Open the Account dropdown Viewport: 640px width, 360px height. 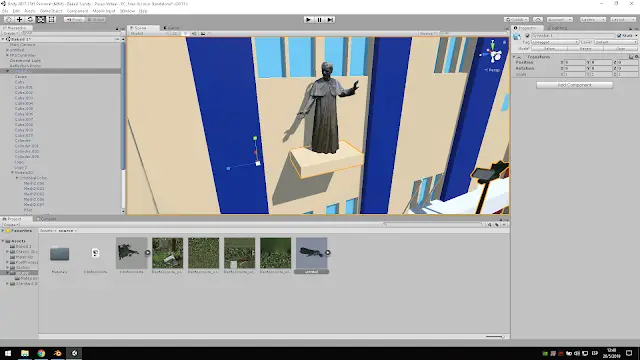click(x=560, y=20)
